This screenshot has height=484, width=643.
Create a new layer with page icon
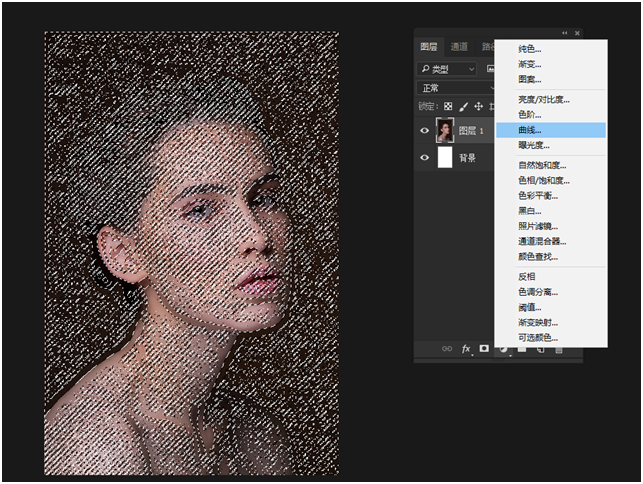[x=540, y=350]
